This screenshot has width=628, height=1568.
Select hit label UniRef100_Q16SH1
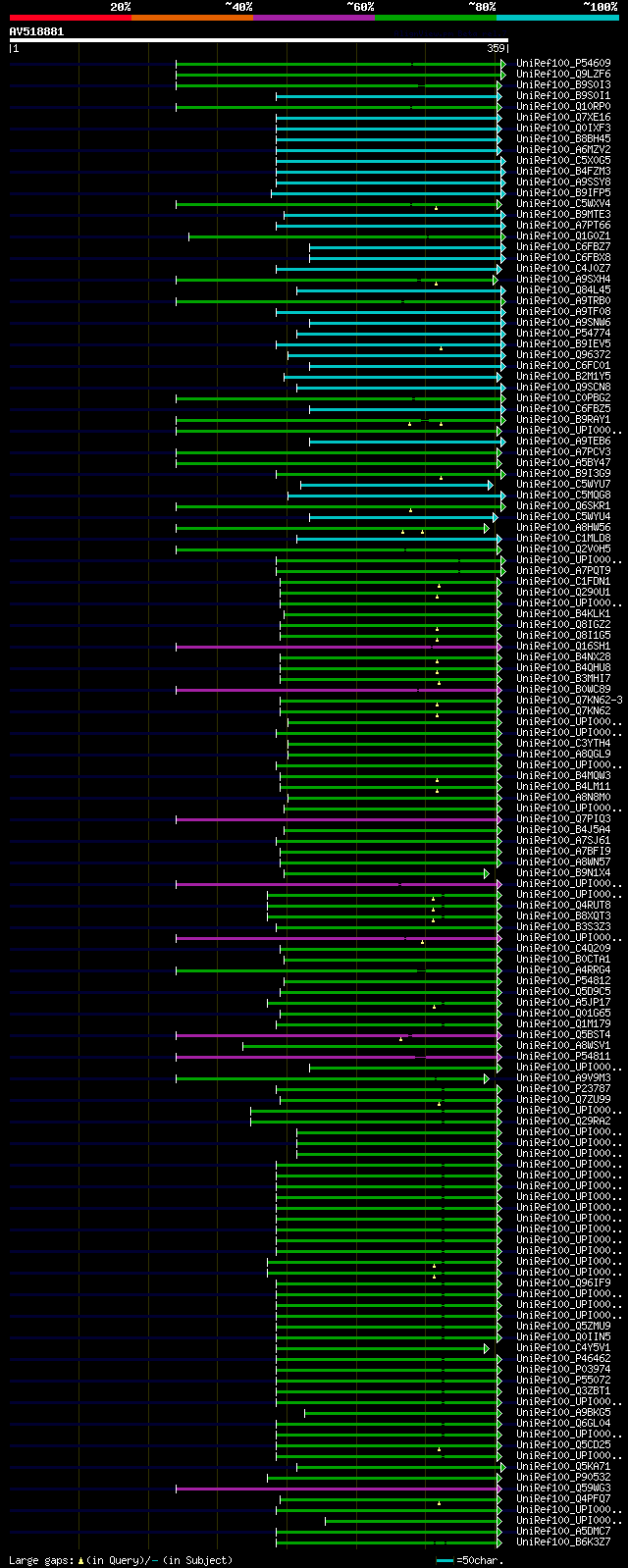(563, 646)
